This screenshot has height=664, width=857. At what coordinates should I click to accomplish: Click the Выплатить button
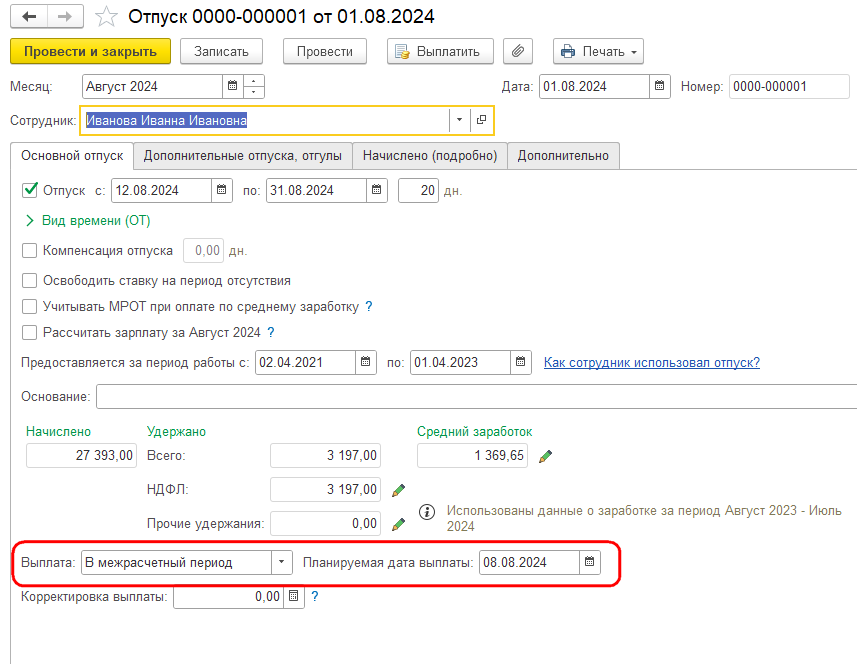click(x=440, y=51)
